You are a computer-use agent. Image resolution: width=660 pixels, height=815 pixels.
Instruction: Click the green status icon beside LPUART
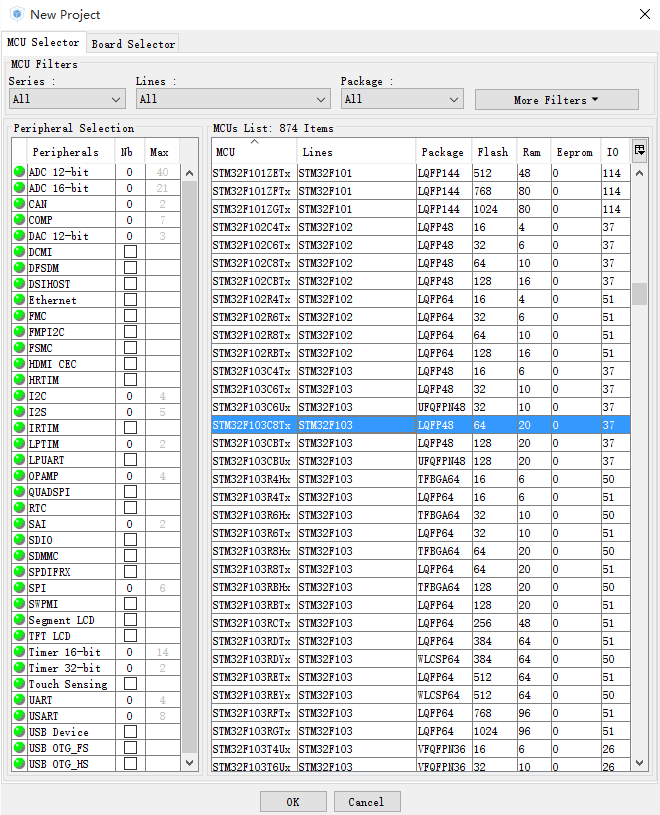(19, 459)
